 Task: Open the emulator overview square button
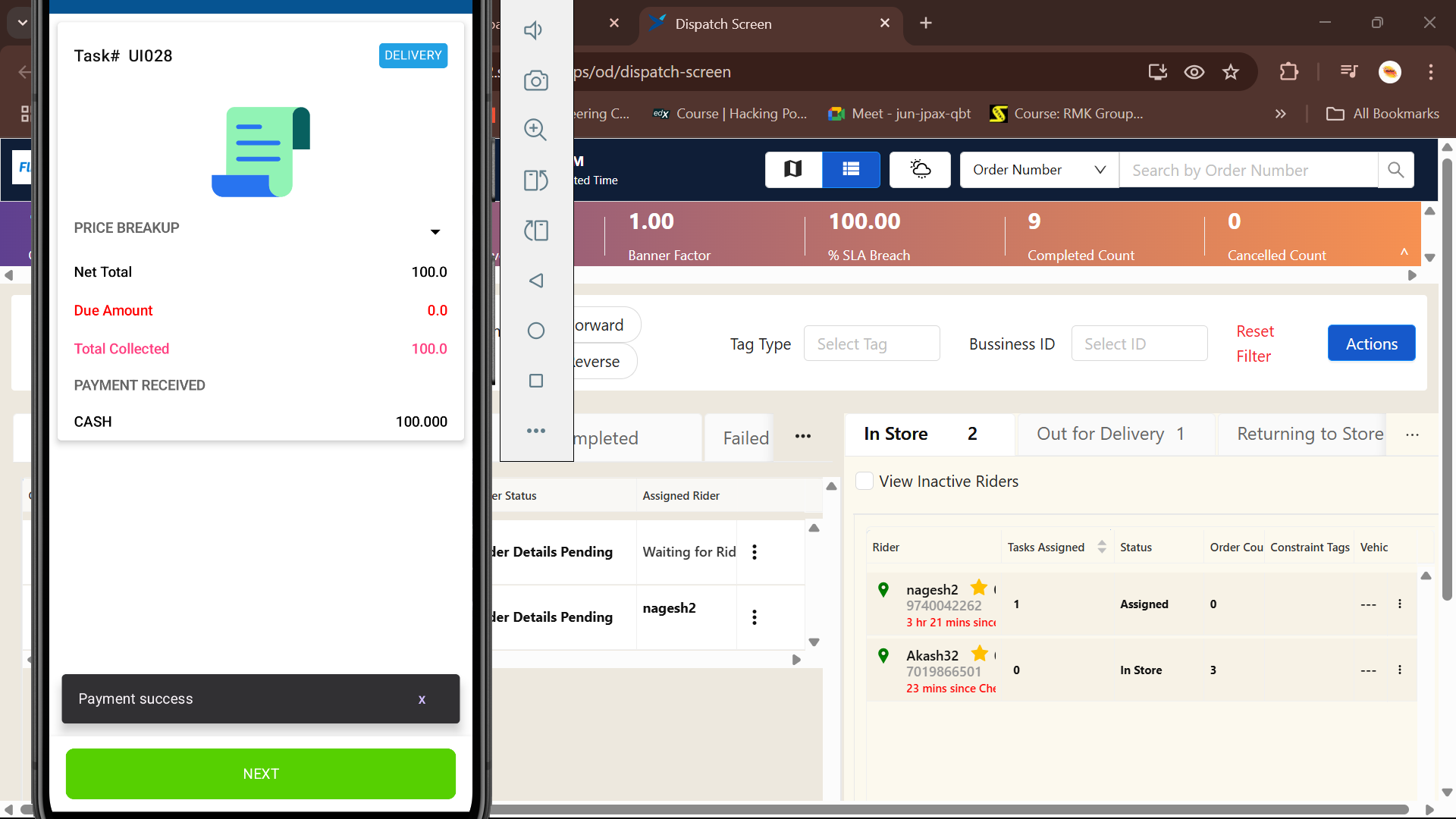pos(535,381)
